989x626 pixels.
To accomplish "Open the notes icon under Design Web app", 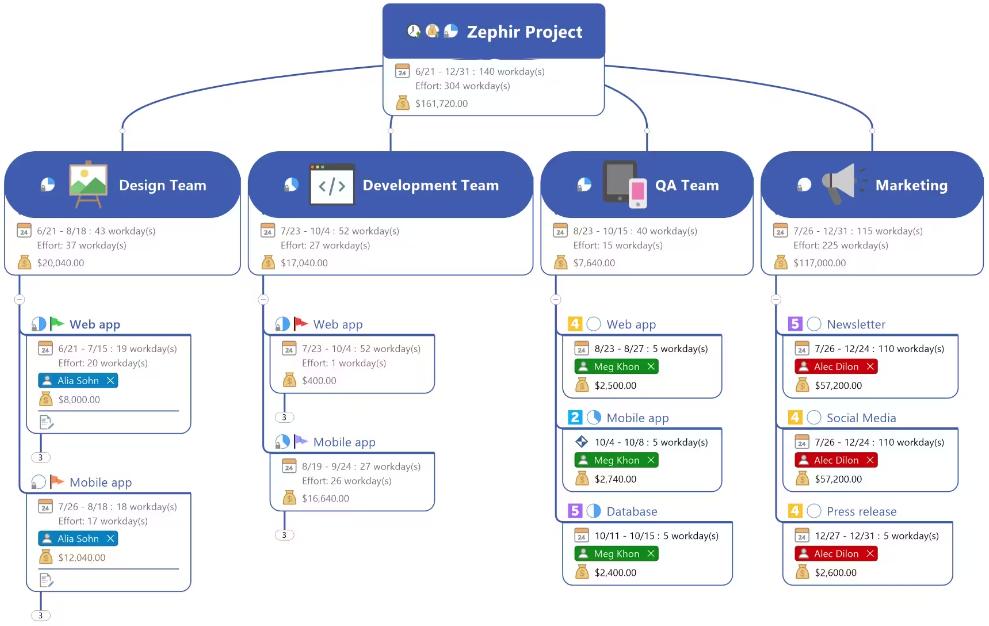I will coord(46,422).
